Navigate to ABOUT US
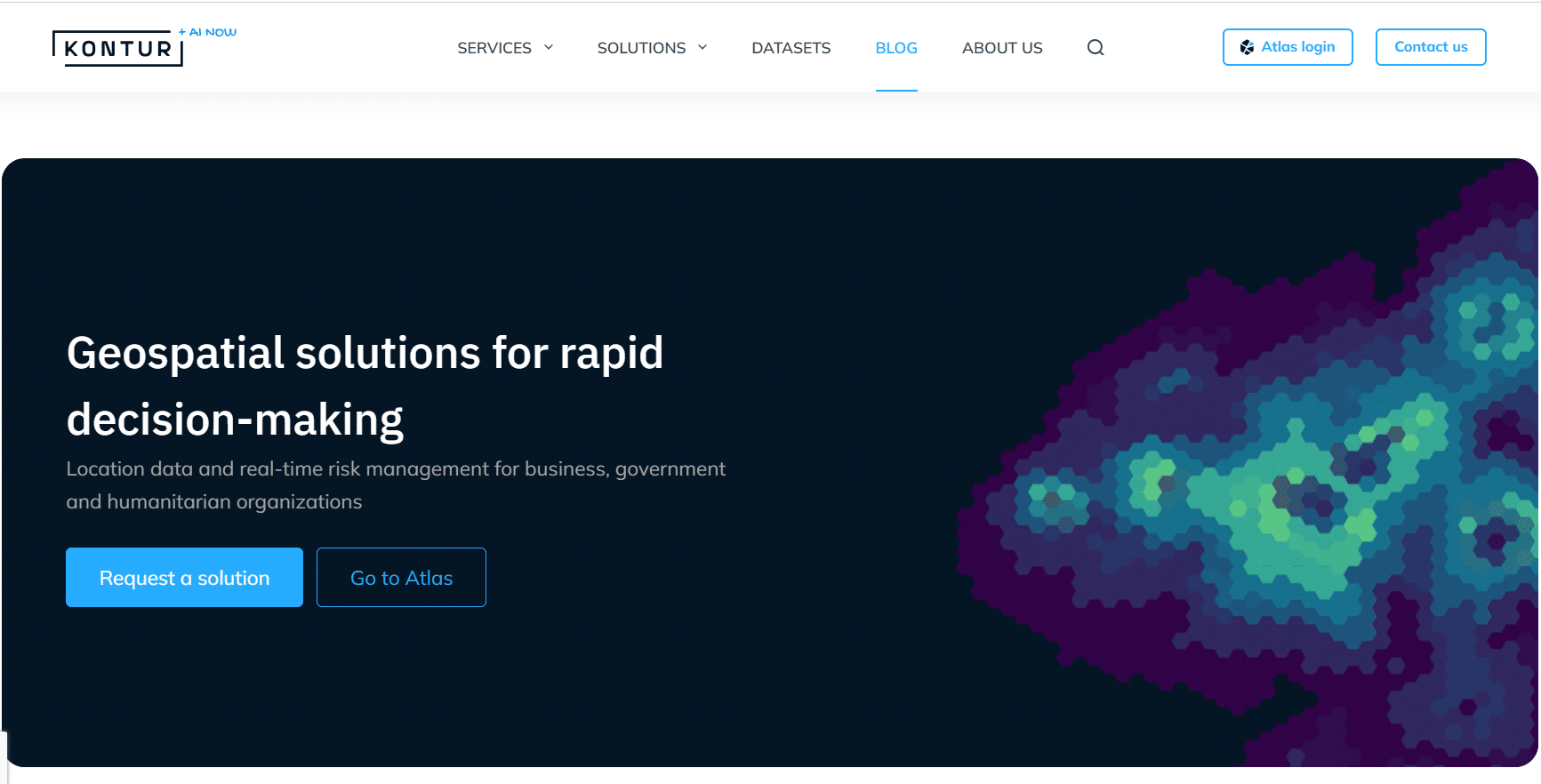This screenshot has width=1541, height=784. [x=1002, y=48]
